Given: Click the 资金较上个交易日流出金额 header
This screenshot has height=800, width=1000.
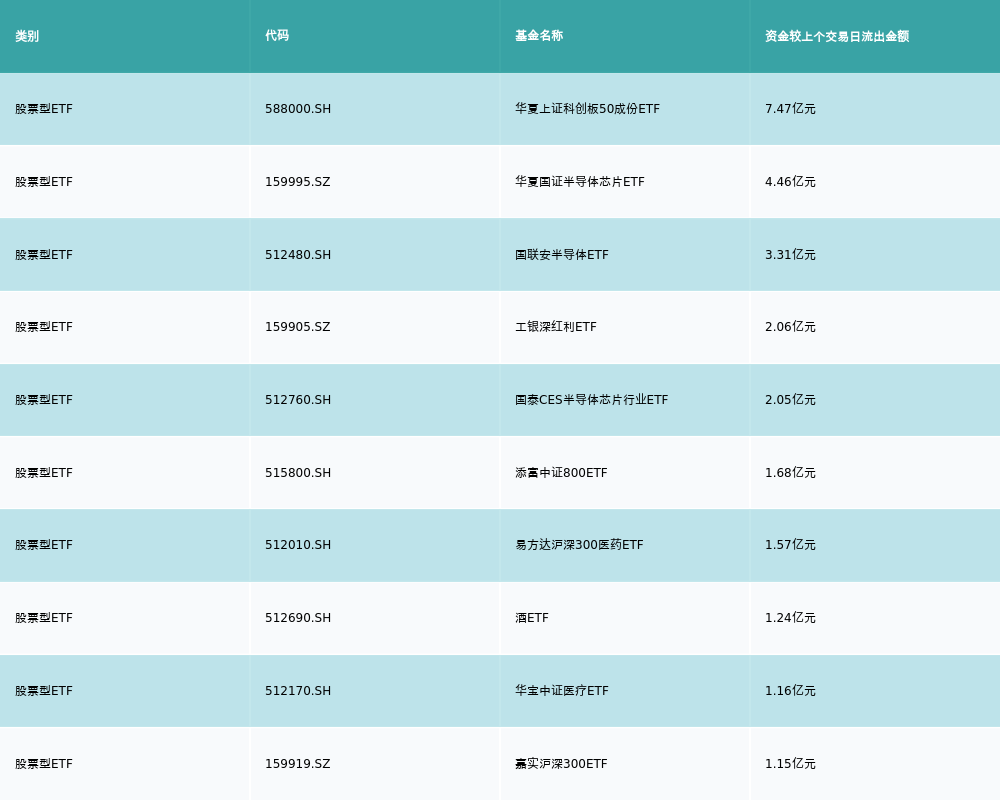Looking at the screenshot, I should [837, 36].
